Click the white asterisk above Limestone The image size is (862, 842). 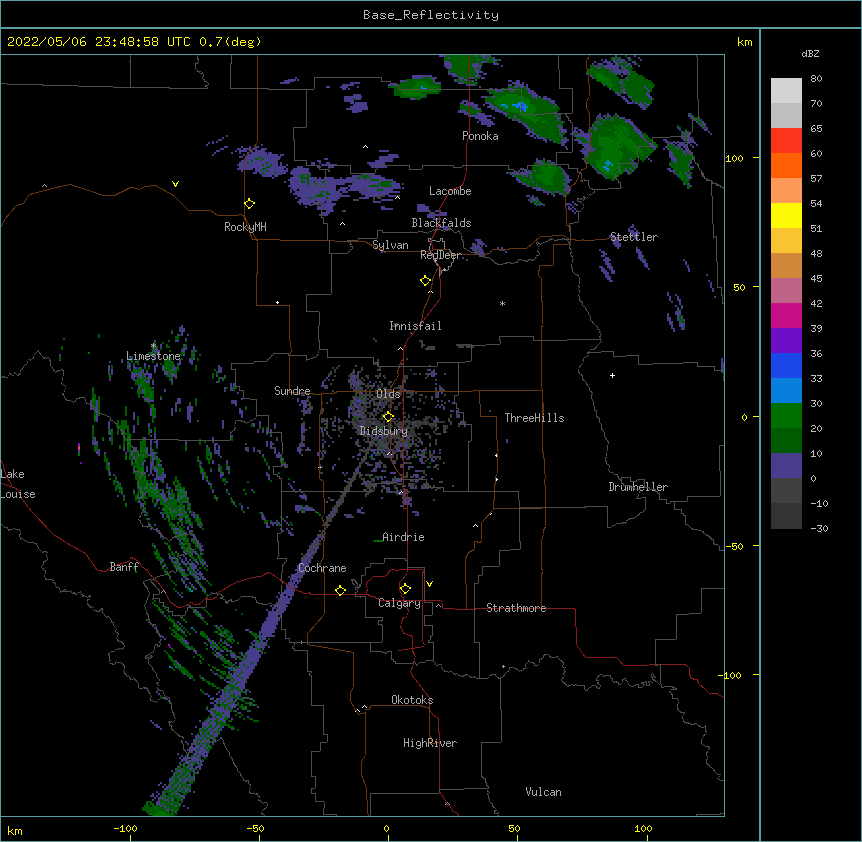pyautogui.click(x=153, y=346)
